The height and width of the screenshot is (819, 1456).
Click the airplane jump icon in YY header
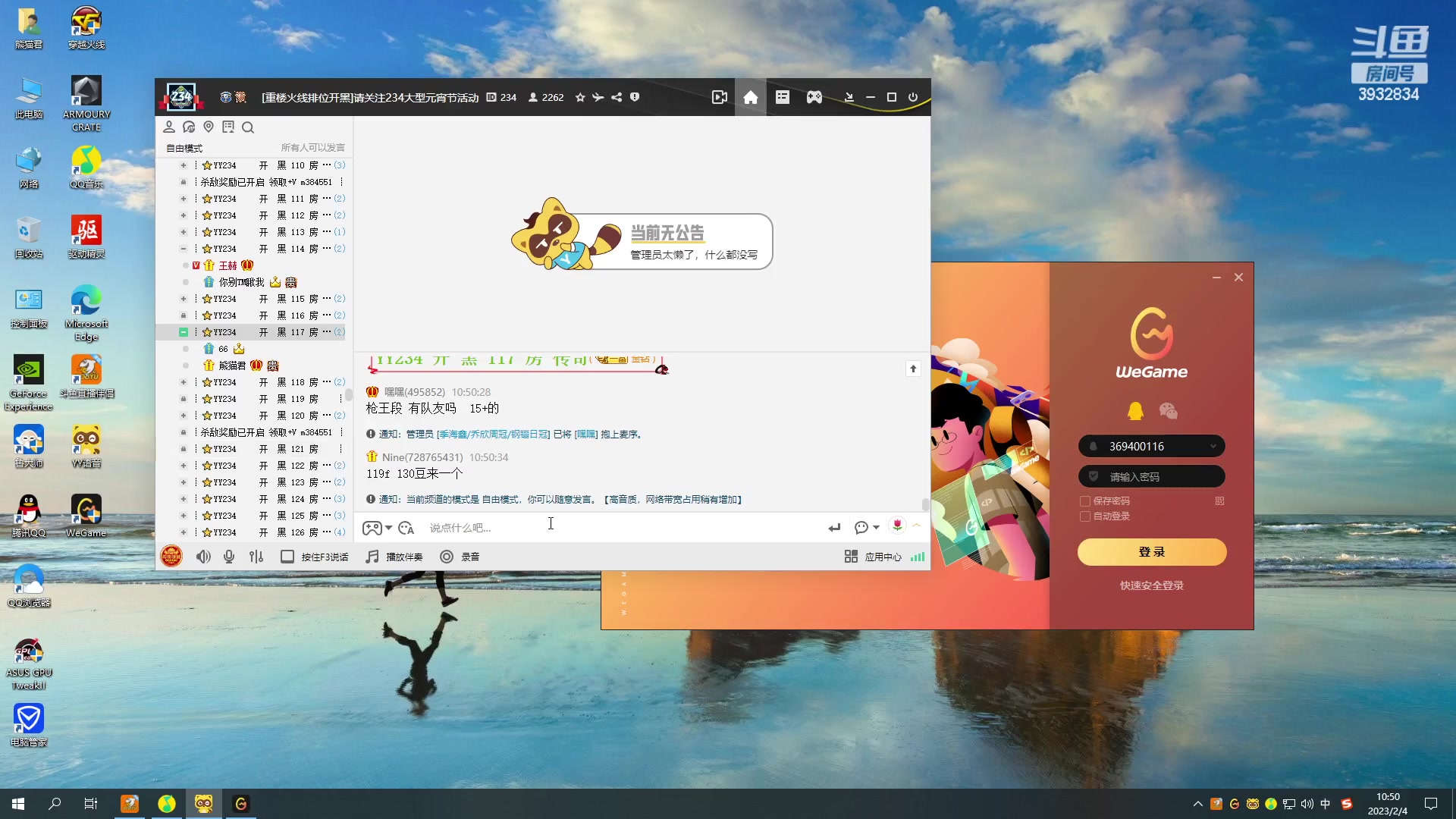[x=598, y=97]
